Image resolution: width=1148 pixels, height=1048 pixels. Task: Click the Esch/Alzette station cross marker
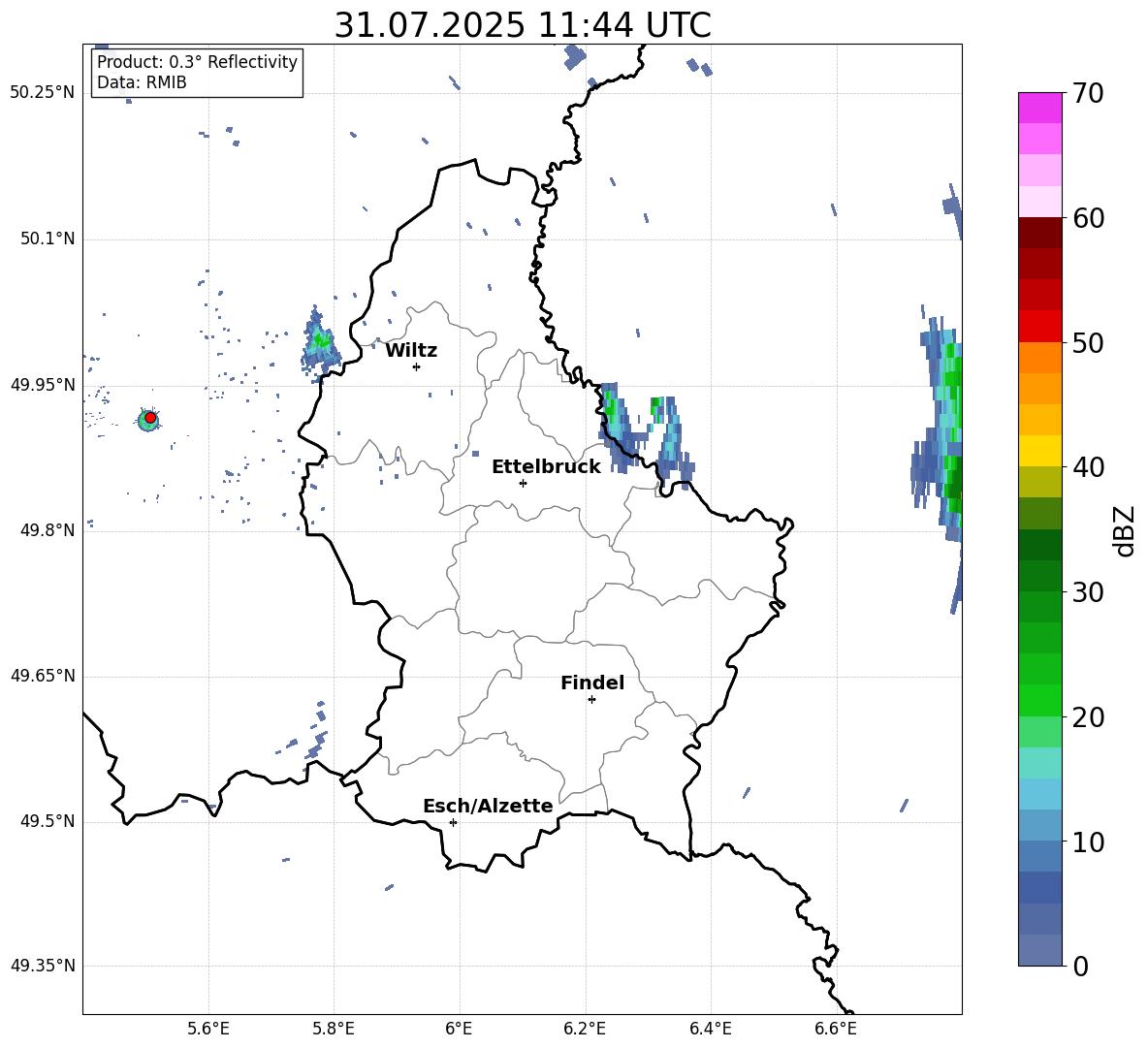(x=453, y=822)
